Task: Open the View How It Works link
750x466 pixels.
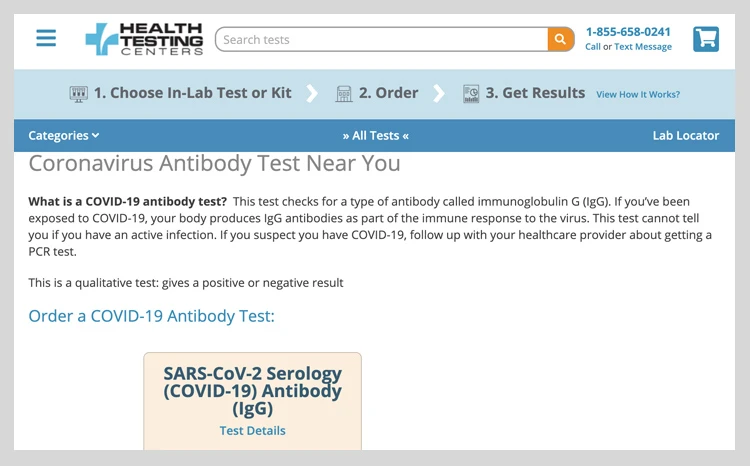Action: (x=638, y=95)
